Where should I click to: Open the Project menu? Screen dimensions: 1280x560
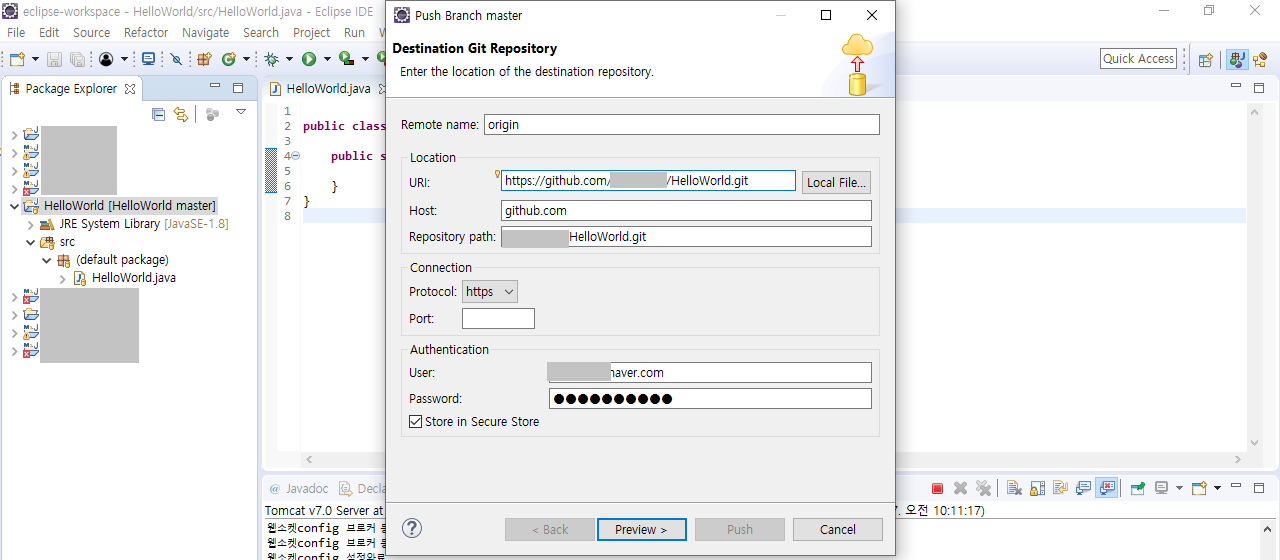(x=312, y=32)
